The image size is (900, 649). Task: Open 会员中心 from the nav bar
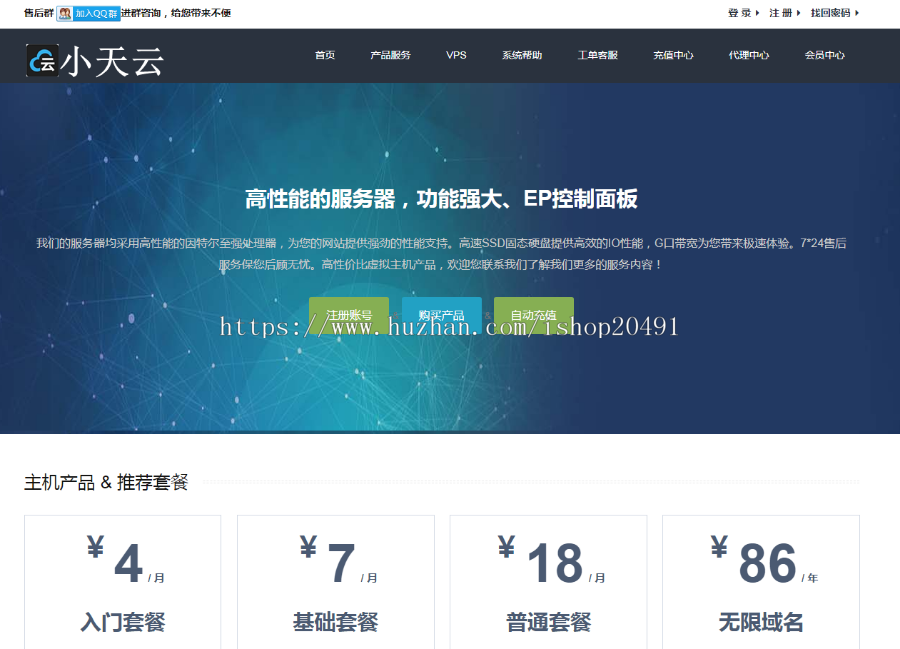[825, 56]
